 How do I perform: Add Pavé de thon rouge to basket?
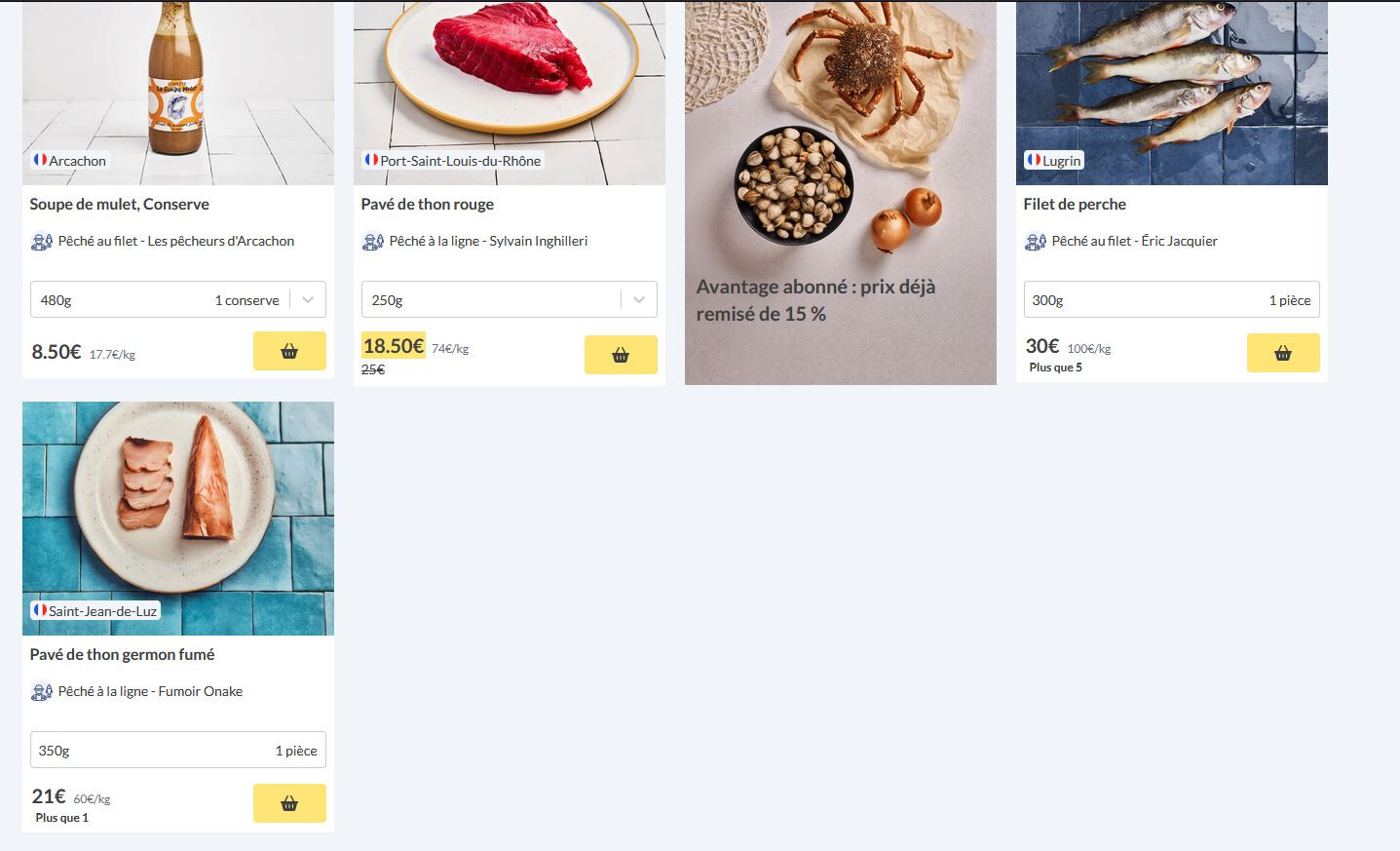click(621, 355)
